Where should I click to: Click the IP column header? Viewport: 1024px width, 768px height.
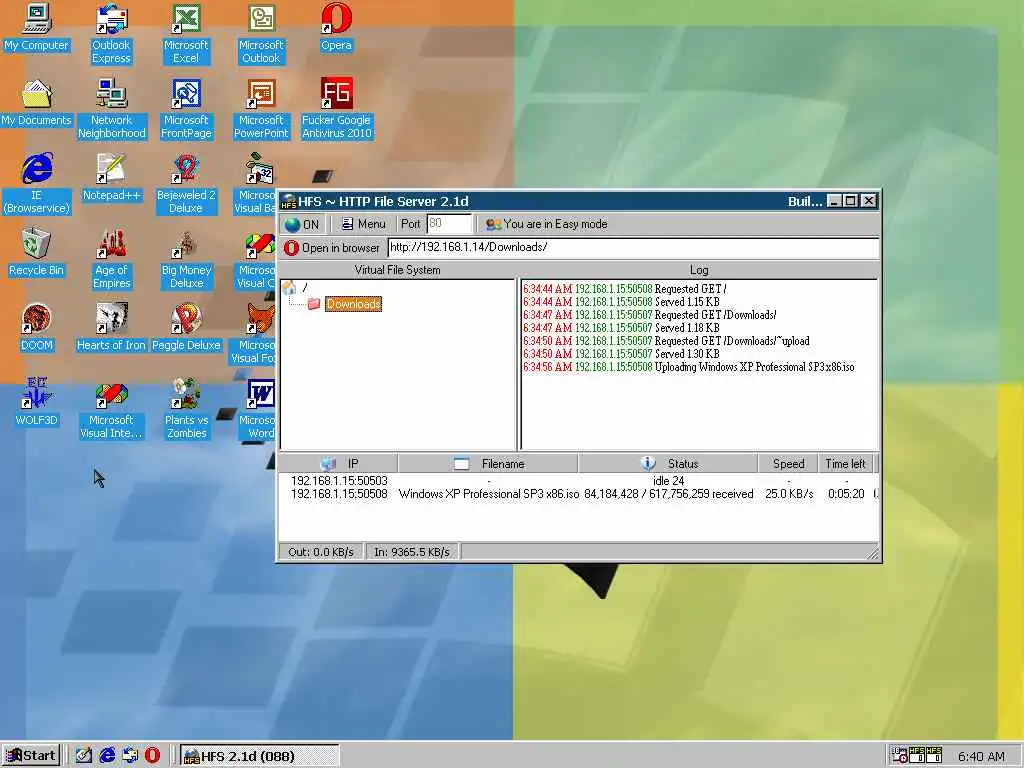pyautogui.click(x=338, y=464)
